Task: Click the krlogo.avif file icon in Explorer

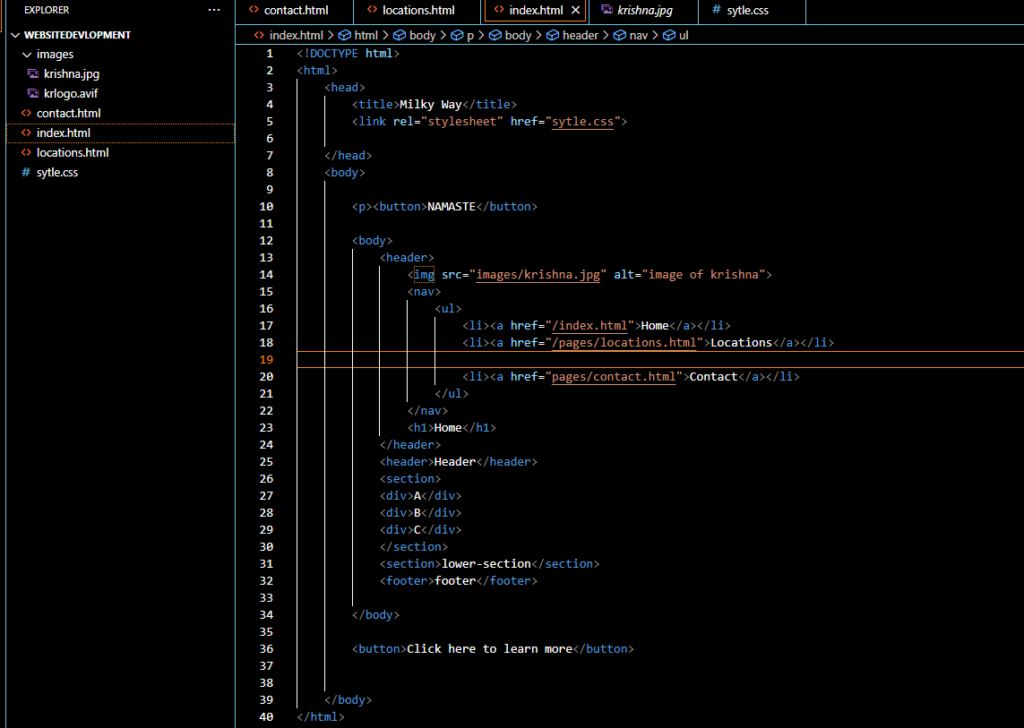Action: pos(33,93)
